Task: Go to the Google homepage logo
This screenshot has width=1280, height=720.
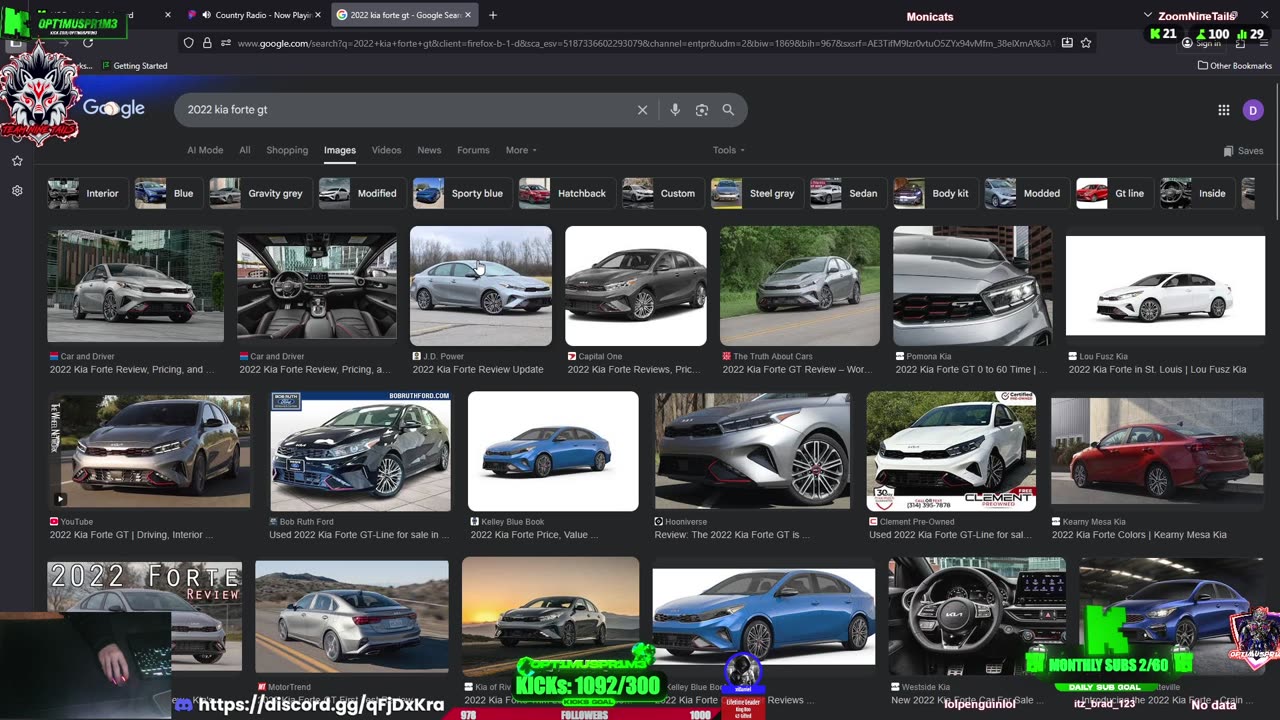Action: 114,108
